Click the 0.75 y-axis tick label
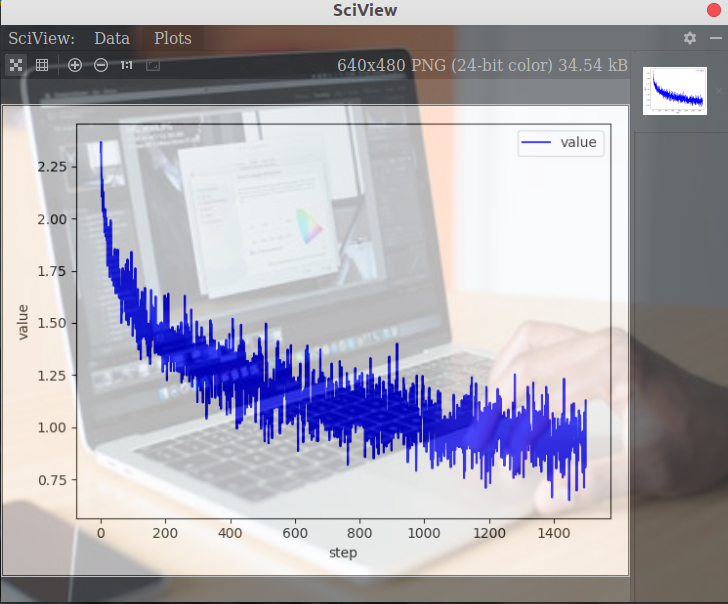 52,480
